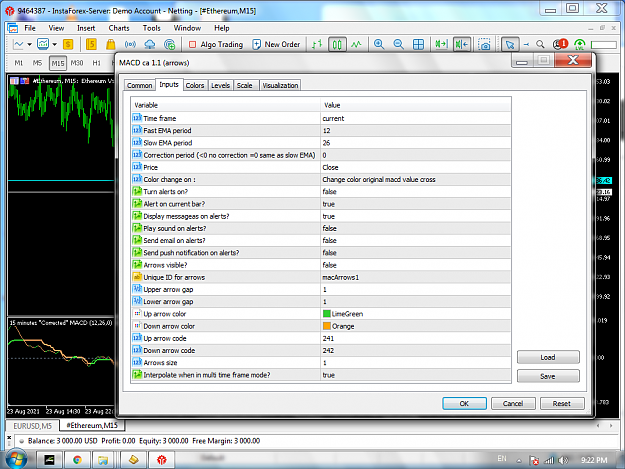Change 'Play sound on alerts?' value
This screenshot has width=625, height=469.
416,228
